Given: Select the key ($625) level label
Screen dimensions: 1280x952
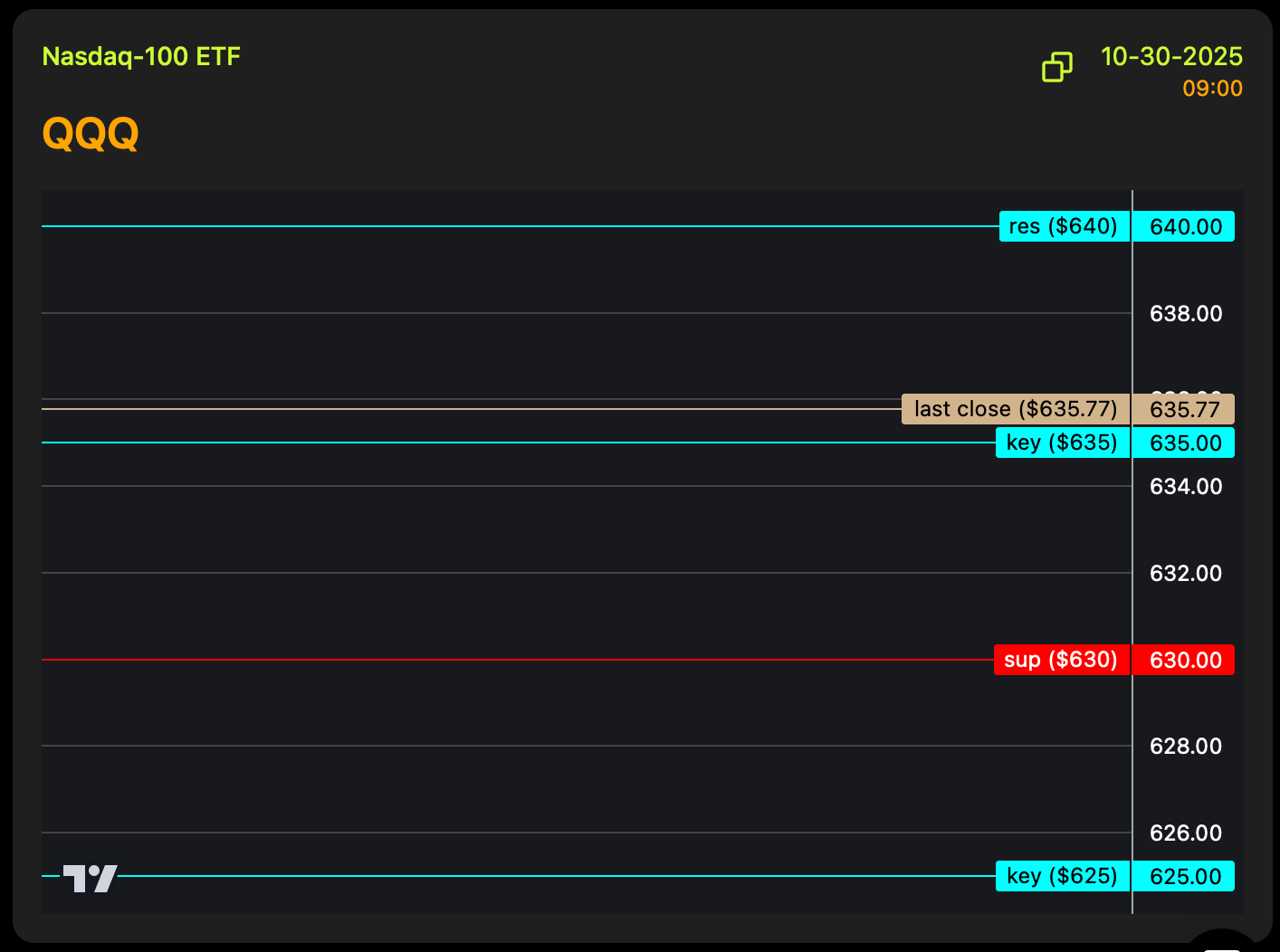Looking at the screenshot, I should pyautogui.click(x=1062, y=876).
